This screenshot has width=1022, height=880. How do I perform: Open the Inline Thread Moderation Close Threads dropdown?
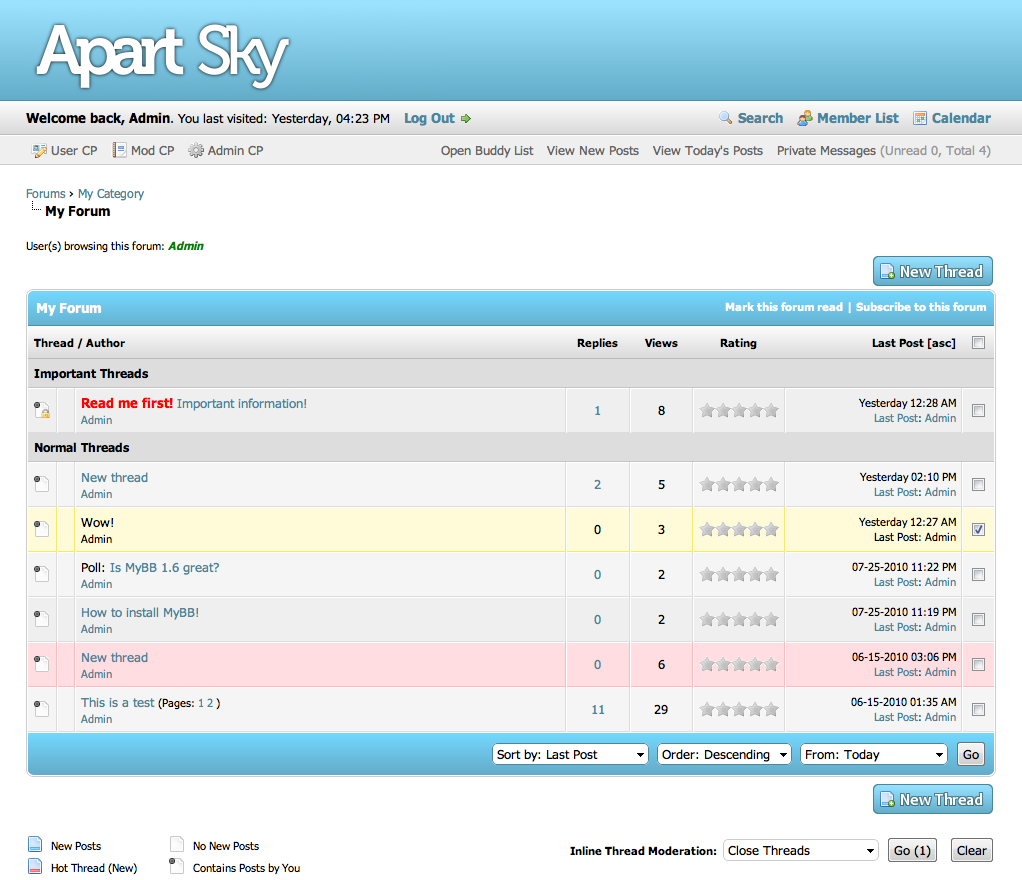click(x=800, y=851)
